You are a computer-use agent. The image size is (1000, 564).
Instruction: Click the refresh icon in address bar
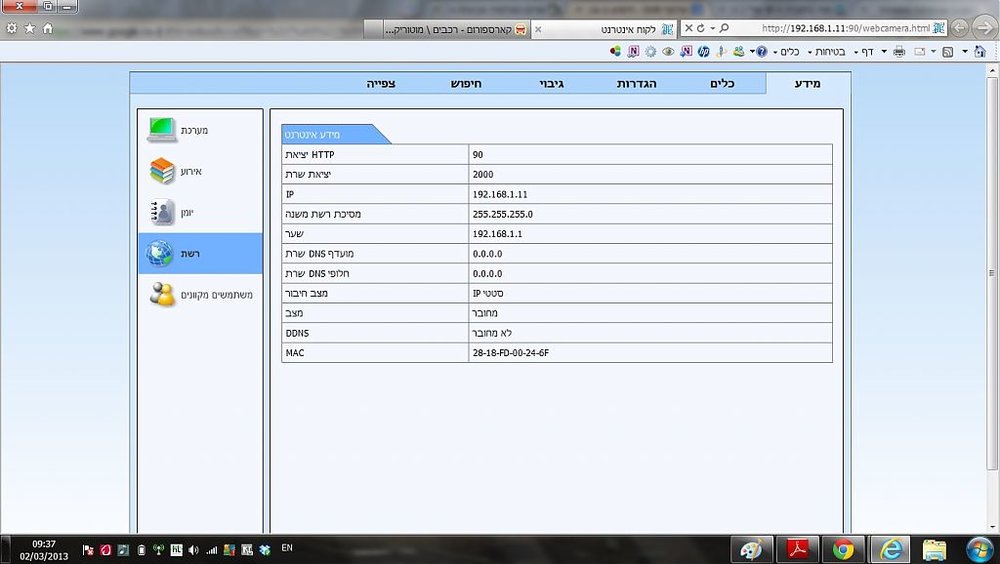click(700, 28)
